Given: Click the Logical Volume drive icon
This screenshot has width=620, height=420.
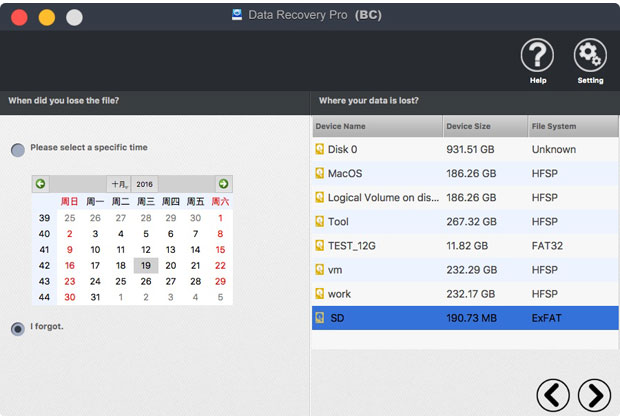Looking at the screenshot, I should coord(319,197).
